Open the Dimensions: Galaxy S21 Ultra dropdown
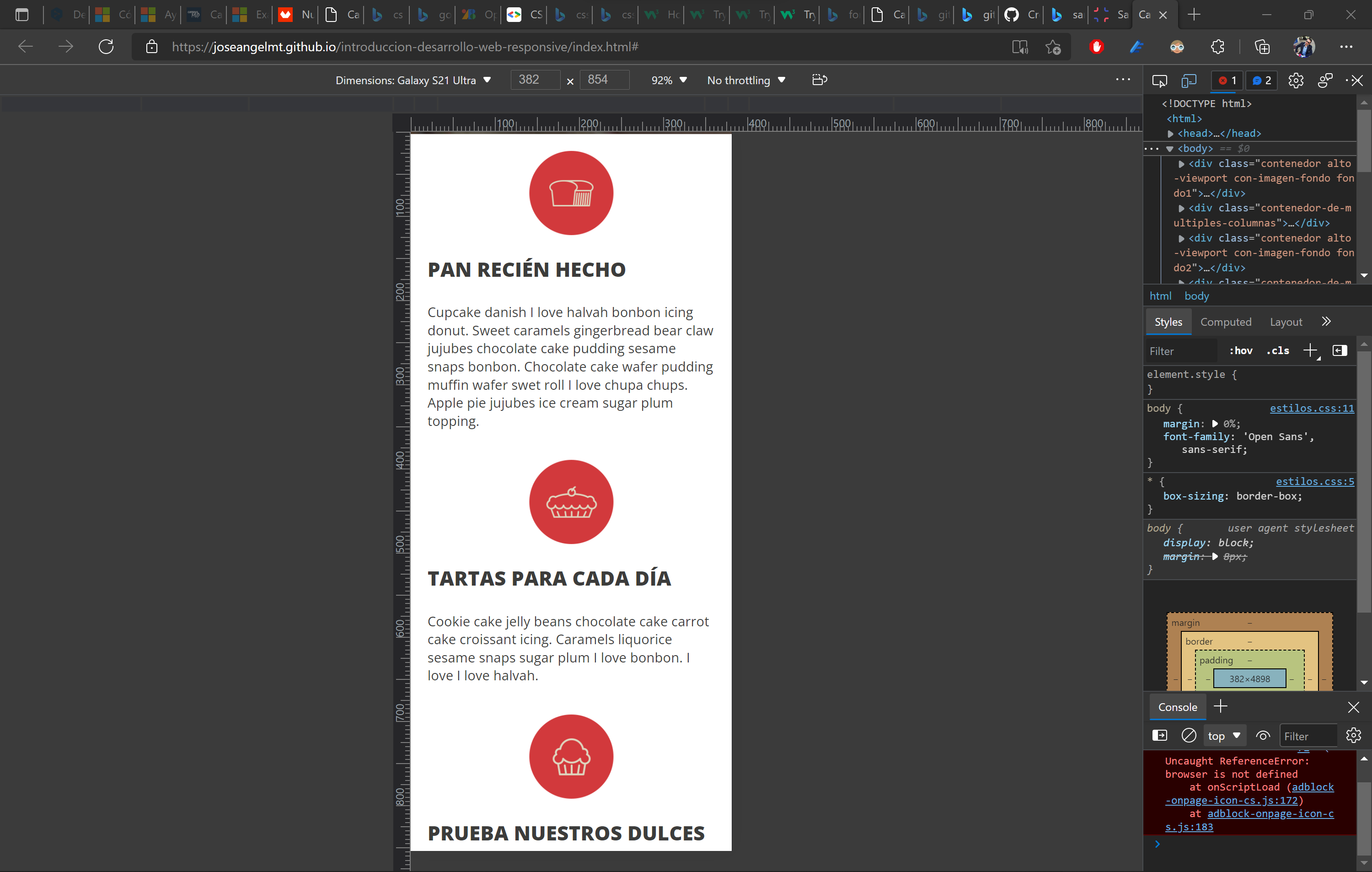The image size is (1372, 872). (x=413, y=80)
